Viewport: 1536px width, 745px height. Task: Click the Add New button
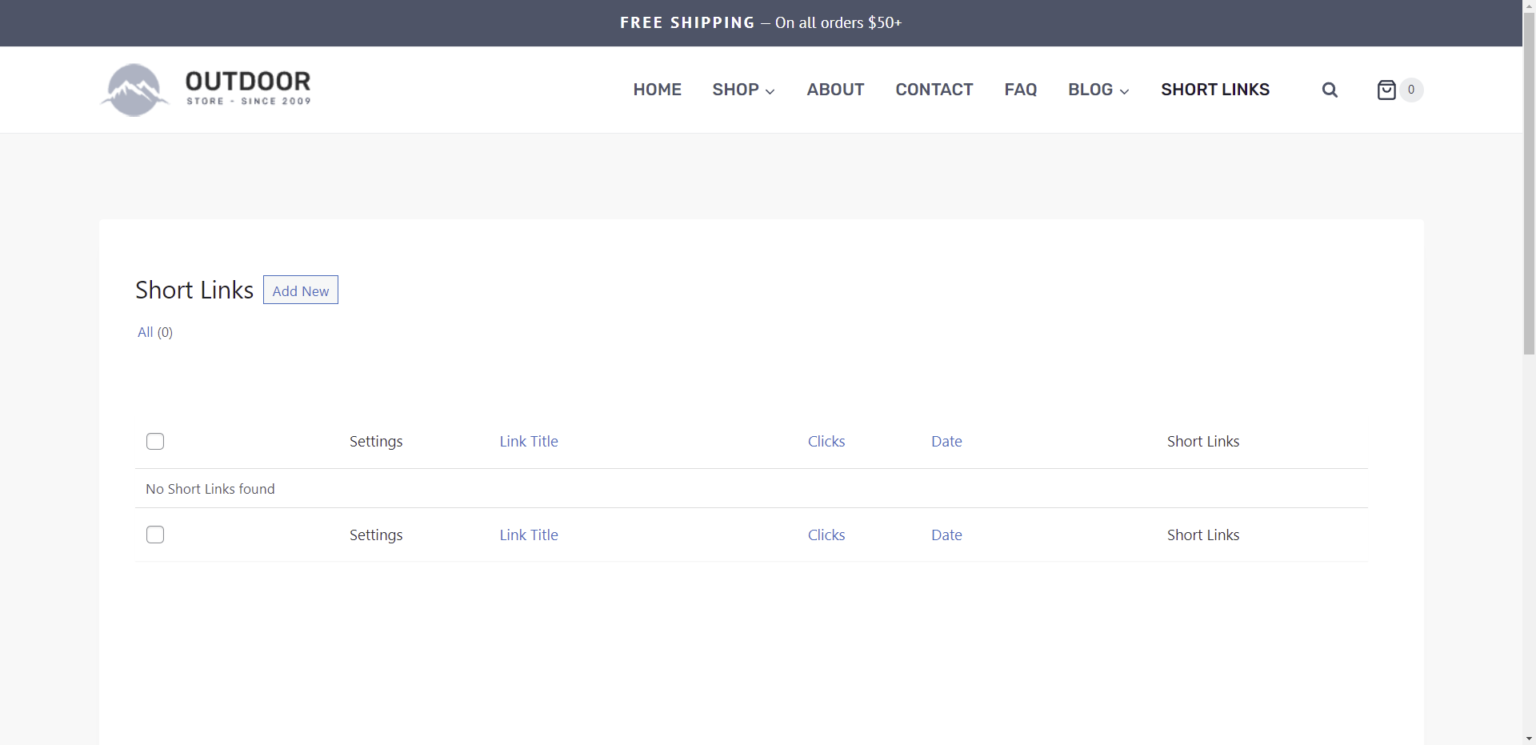[300, 290]
